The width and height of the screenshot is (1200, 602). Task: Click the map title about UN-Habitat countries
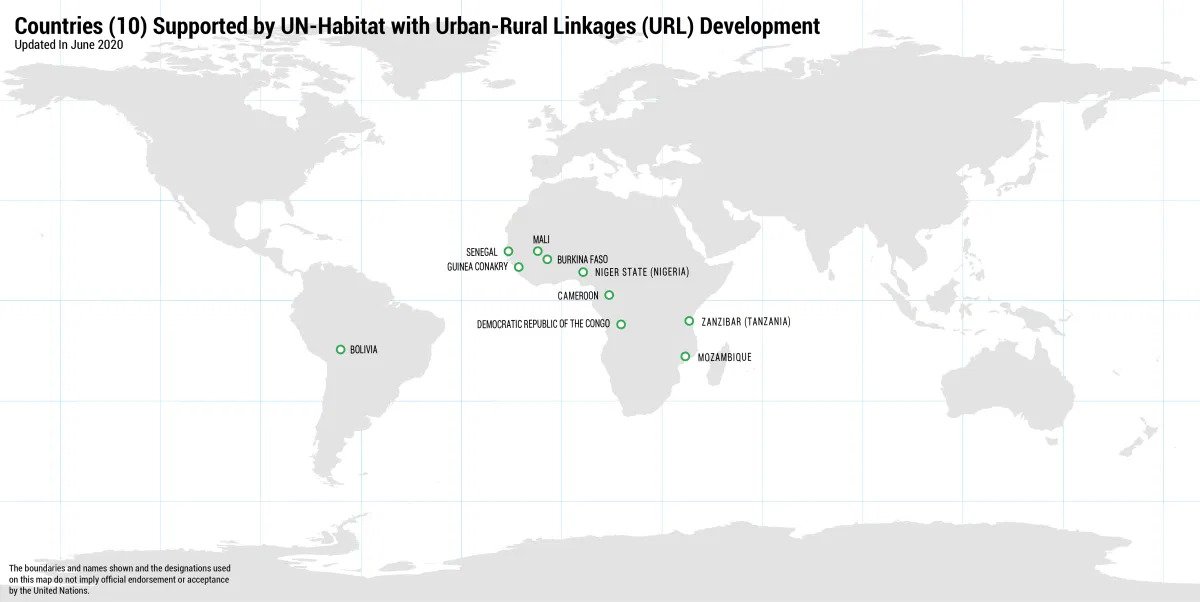(417, 26)
